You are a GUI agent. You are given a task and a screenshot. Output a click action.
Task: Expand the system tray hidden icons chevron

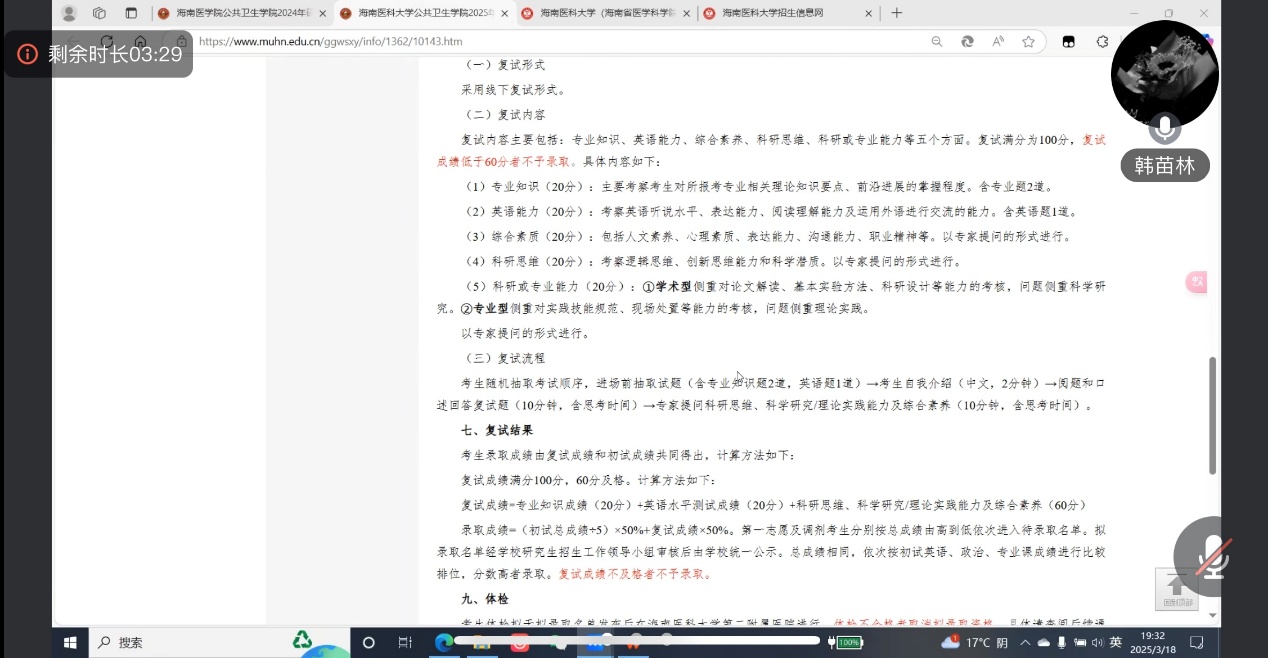[1025, 643]
